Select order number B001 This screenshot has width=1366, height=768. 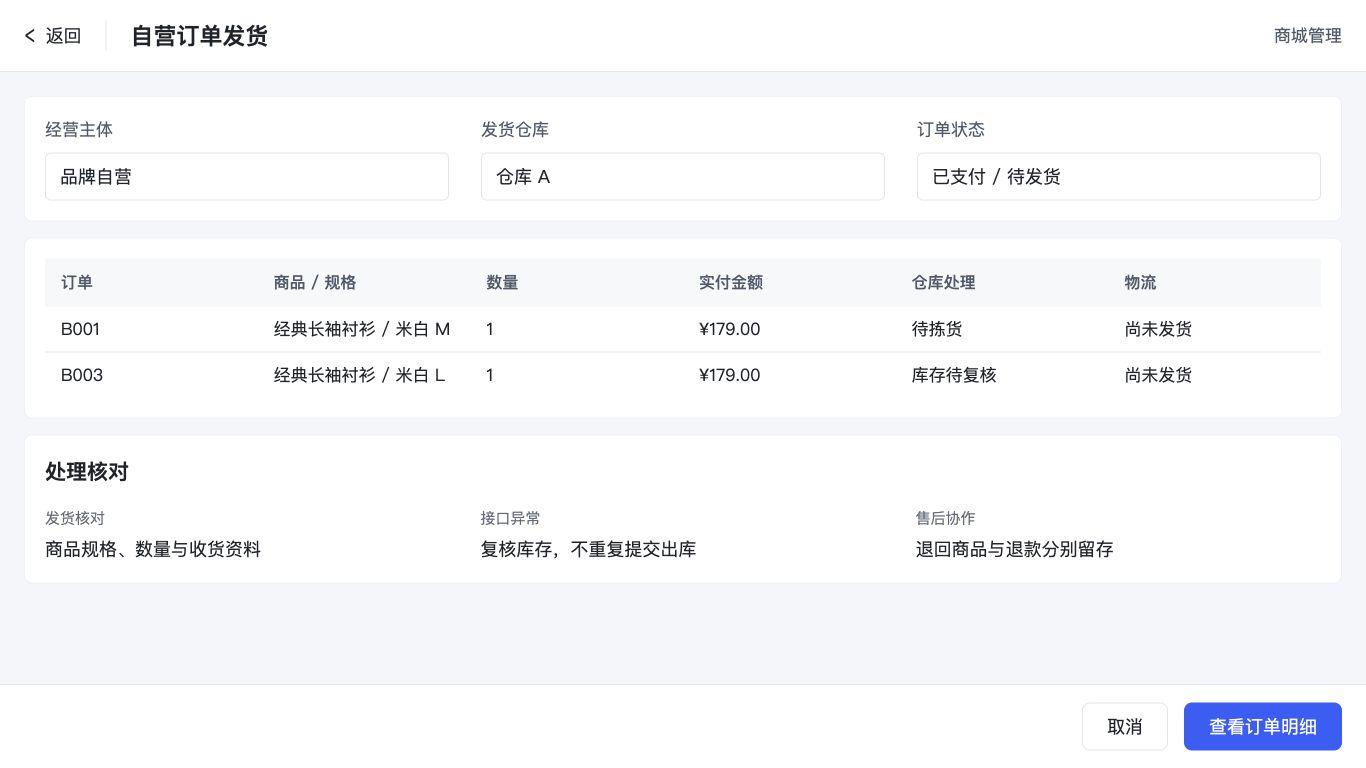[81, 329]
